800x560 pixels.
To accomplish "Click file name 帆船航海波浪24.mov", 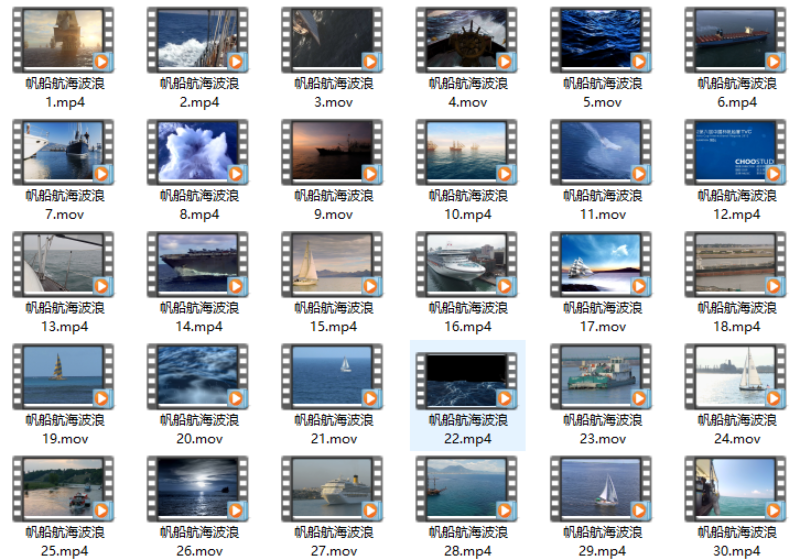I will [x=737, y=429].
